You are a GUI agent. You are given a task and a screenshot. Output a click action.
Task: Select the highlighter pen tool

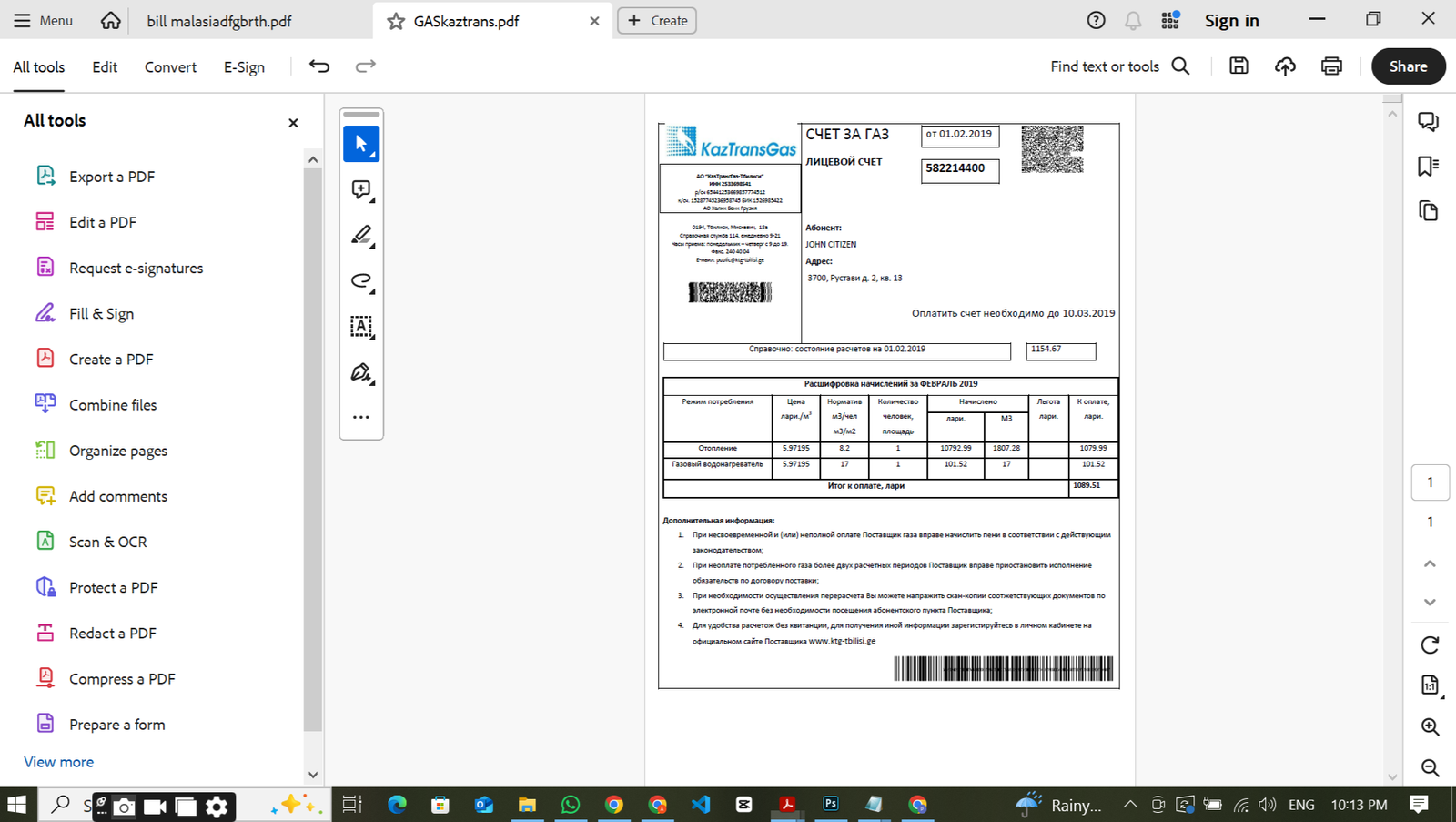pyautogui.click(x=361, y=235)
